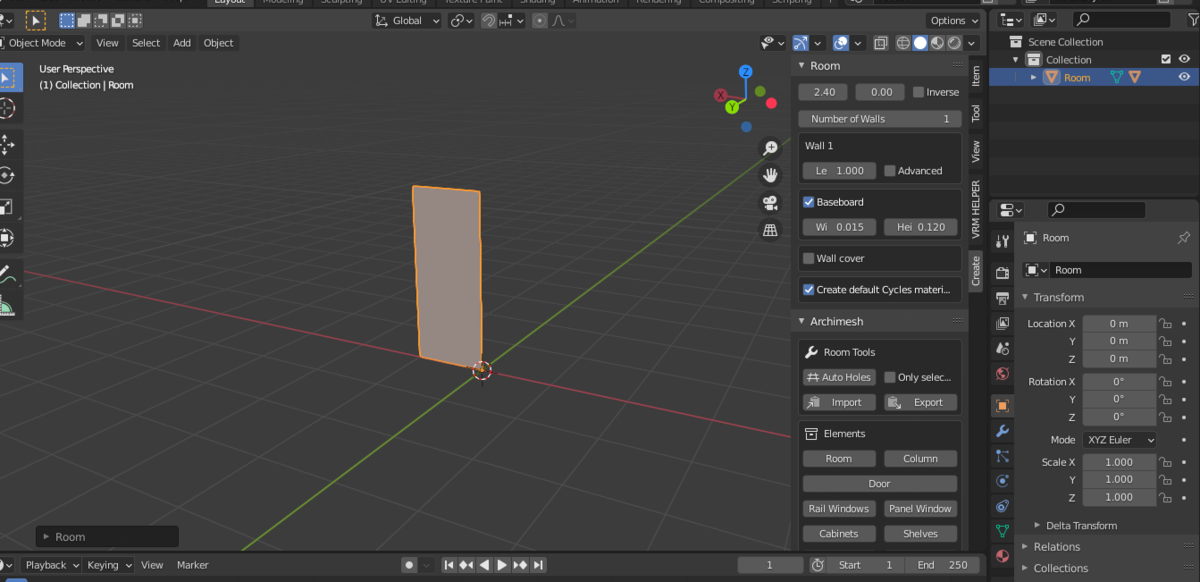Viewport: 1200px width, 582px height.
Task: Click the Rail Windows button
Action: tap(839, 509)
